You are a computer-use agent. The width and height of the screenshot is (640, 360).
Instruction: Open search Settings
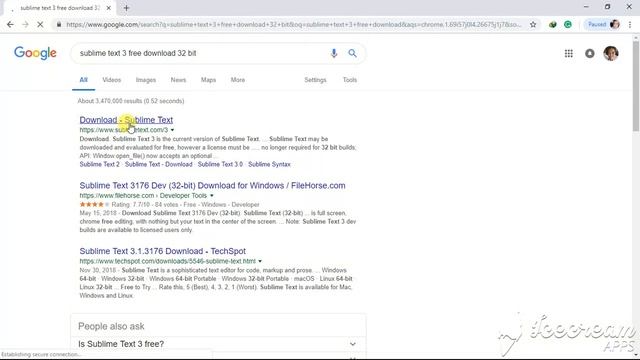pyautogui.click(x=315, y=80)
